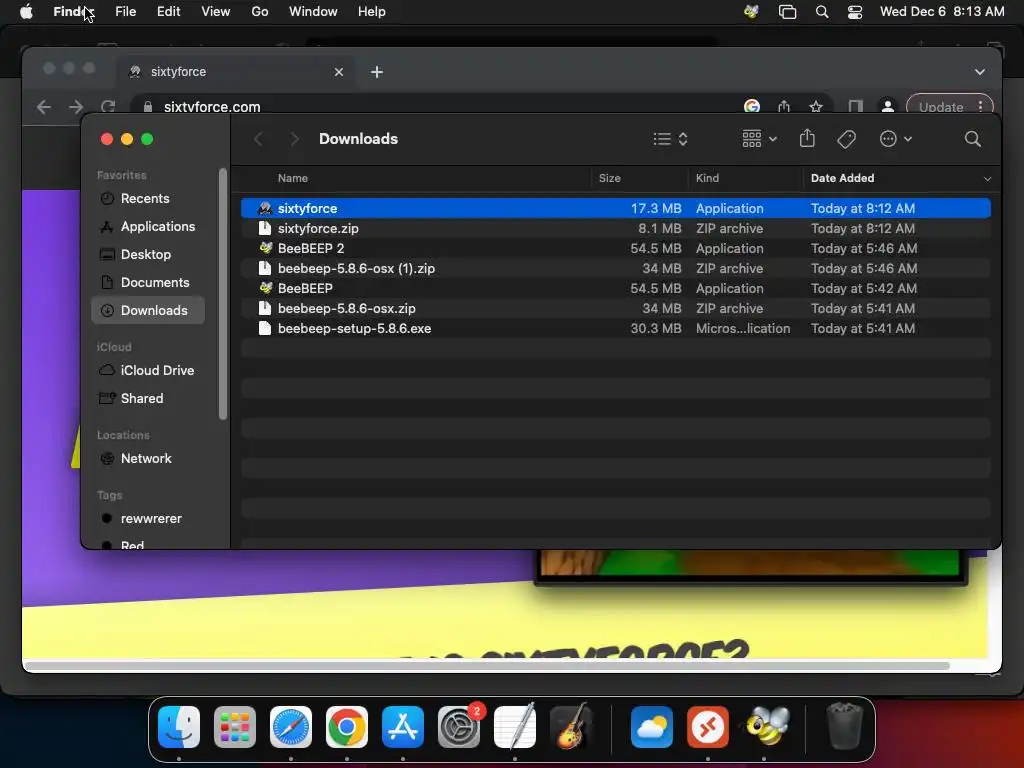Image resolution: width=1024 pixels, height=768 pixels.
Task: Open search in the Finder window
Action: pyautogui.click(x=972, y=138)
